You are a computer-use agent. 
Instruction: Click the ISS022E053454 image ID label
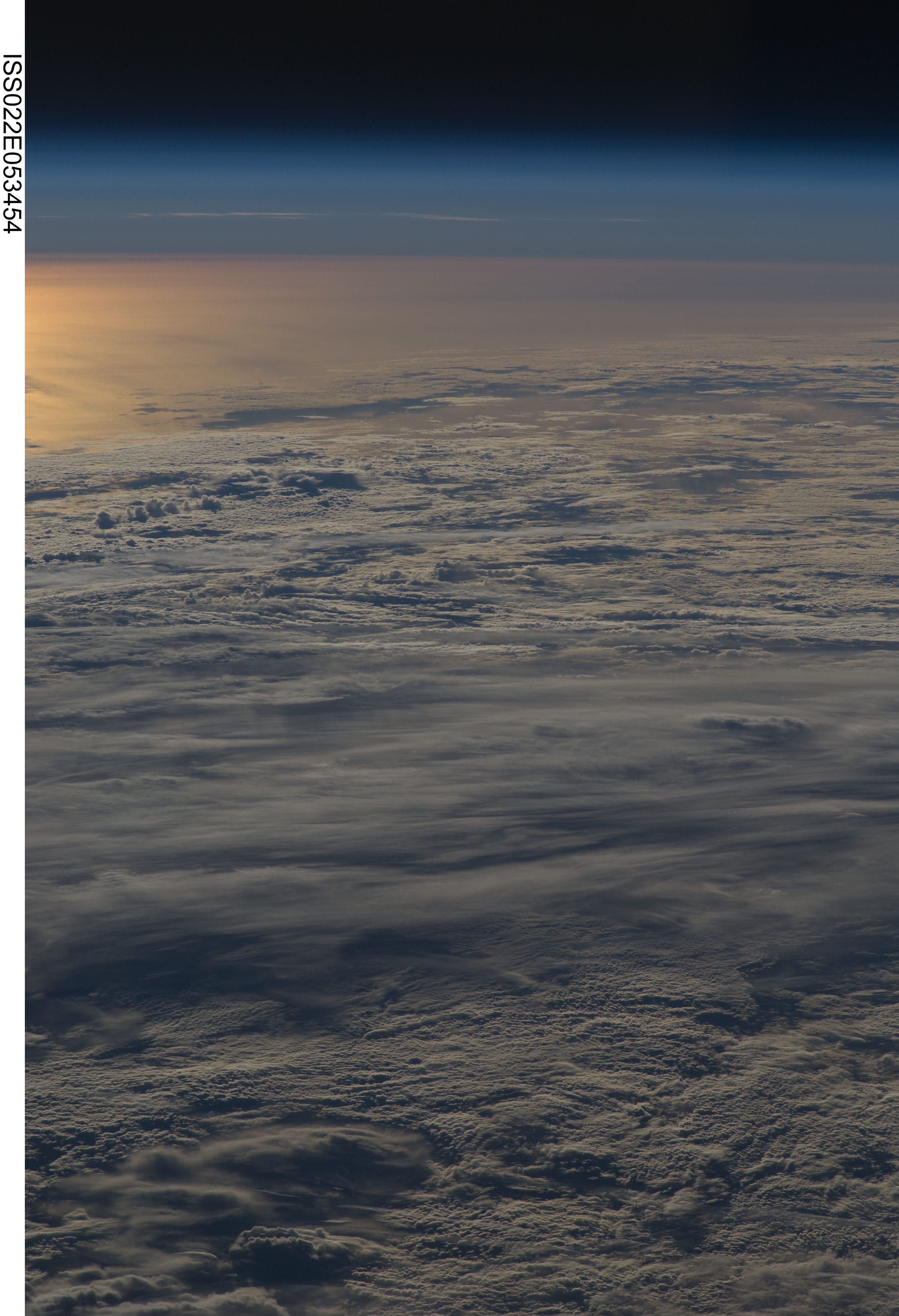[12, 143]
